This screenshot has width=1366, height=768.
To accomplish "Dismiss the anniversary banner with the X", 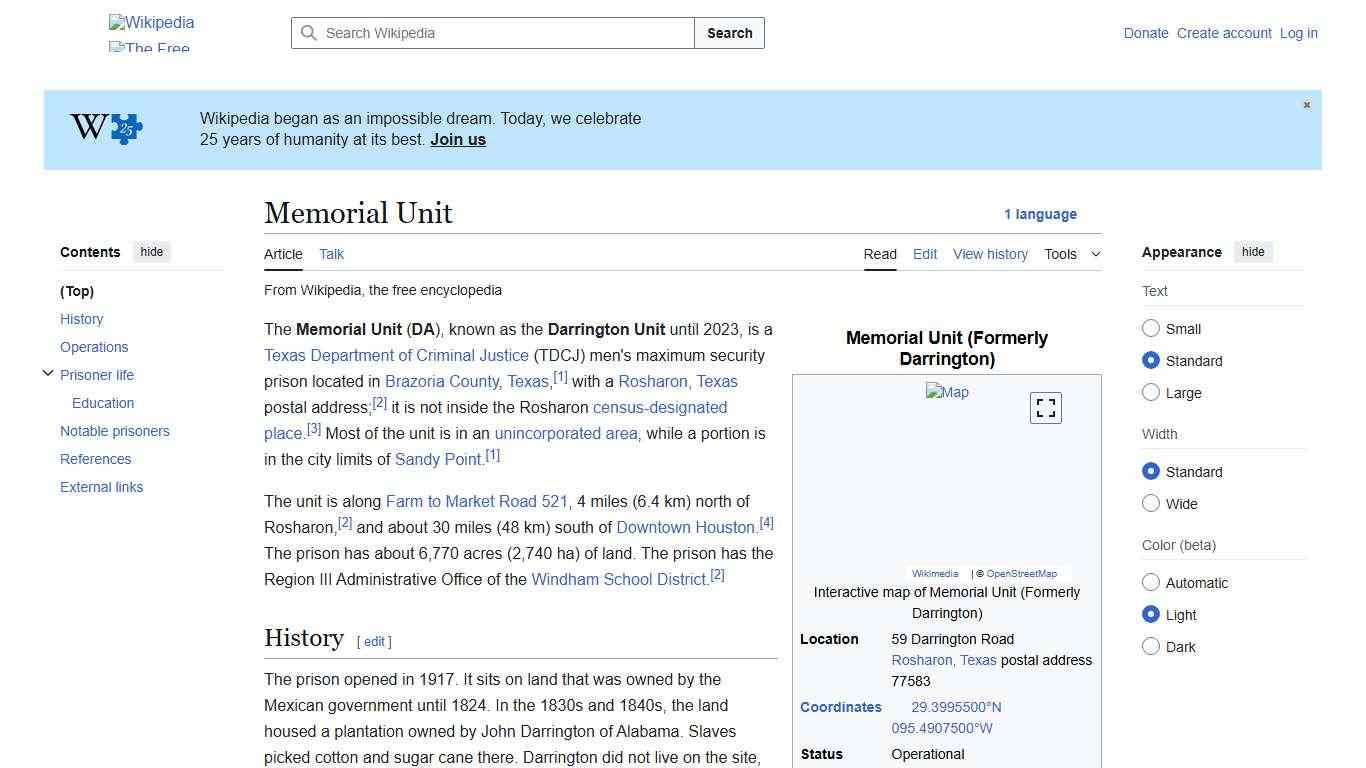I will click(1306, 104).
